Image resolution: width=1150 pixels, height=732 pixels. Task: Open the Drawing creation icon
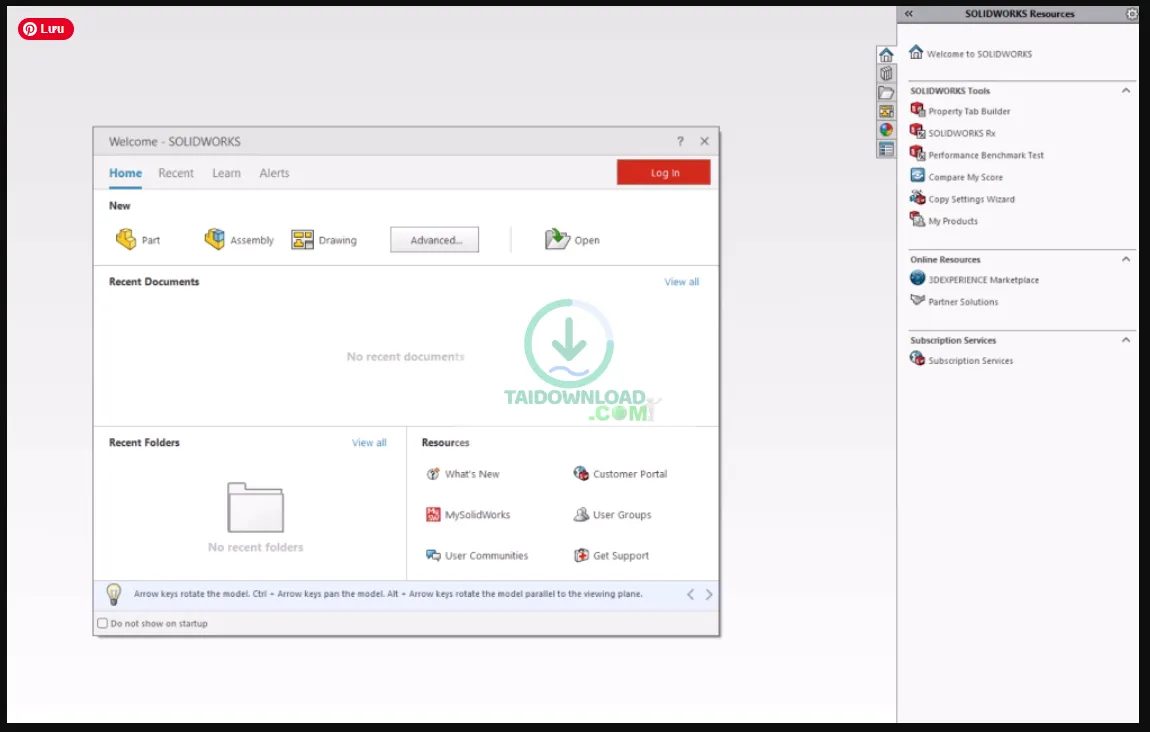(301, 239)
